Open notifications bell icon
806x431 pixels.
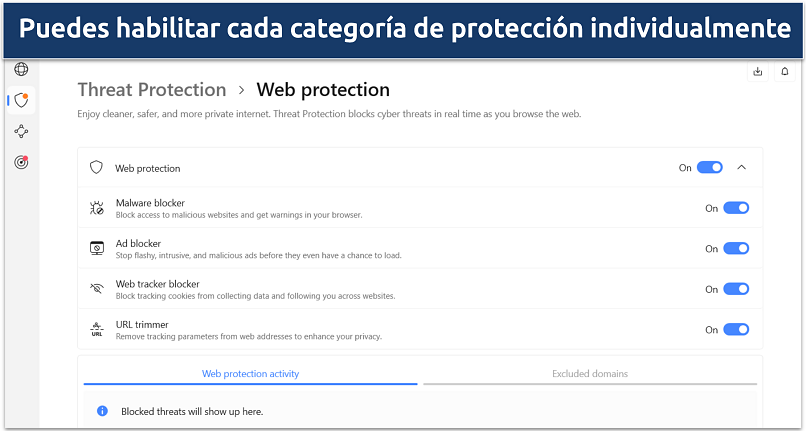pyautogui.click(x=785, y=71)
